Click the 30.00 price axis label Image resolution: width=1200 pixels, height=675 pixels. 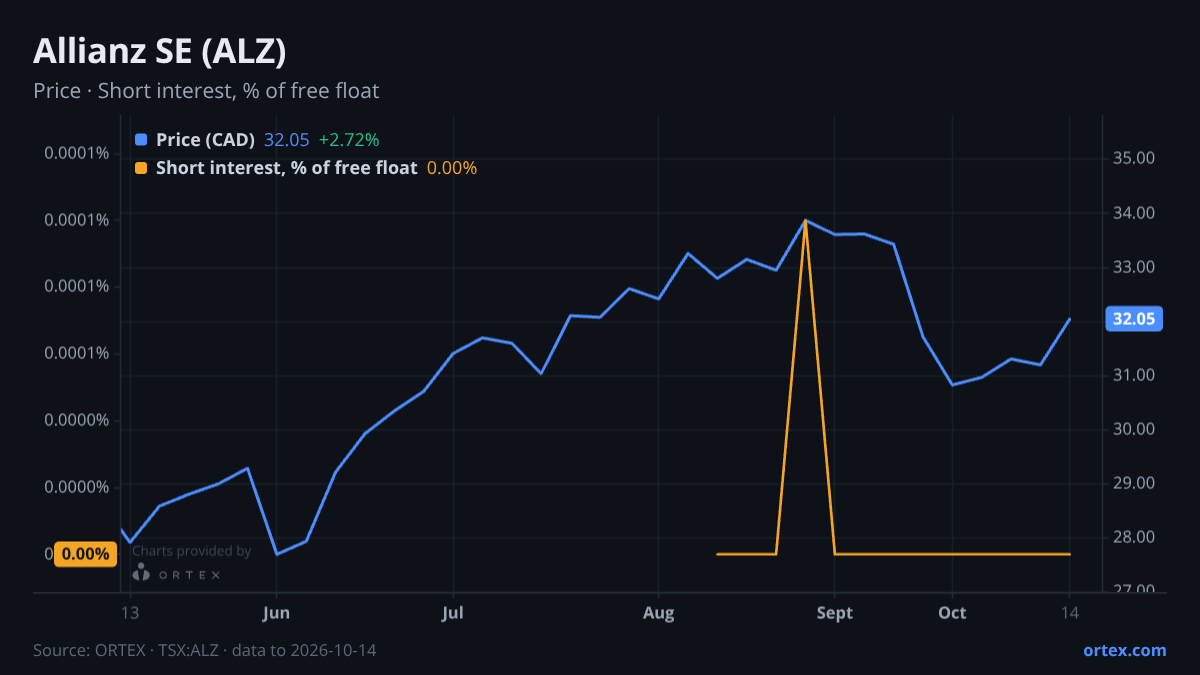pyautogui.click(x=1134, y=429)
